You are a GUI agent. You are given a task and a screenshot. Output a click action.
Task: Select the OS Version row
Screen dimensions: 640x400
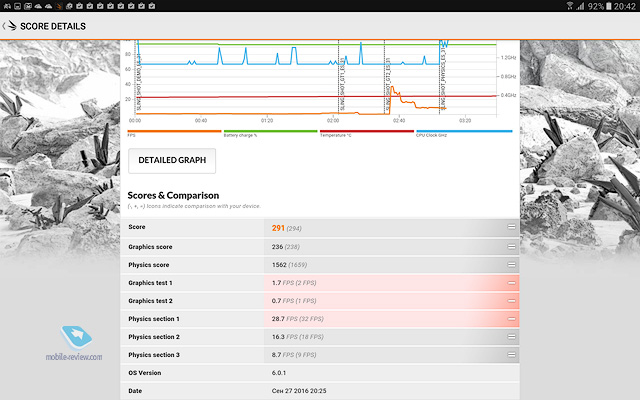(320, 373)
